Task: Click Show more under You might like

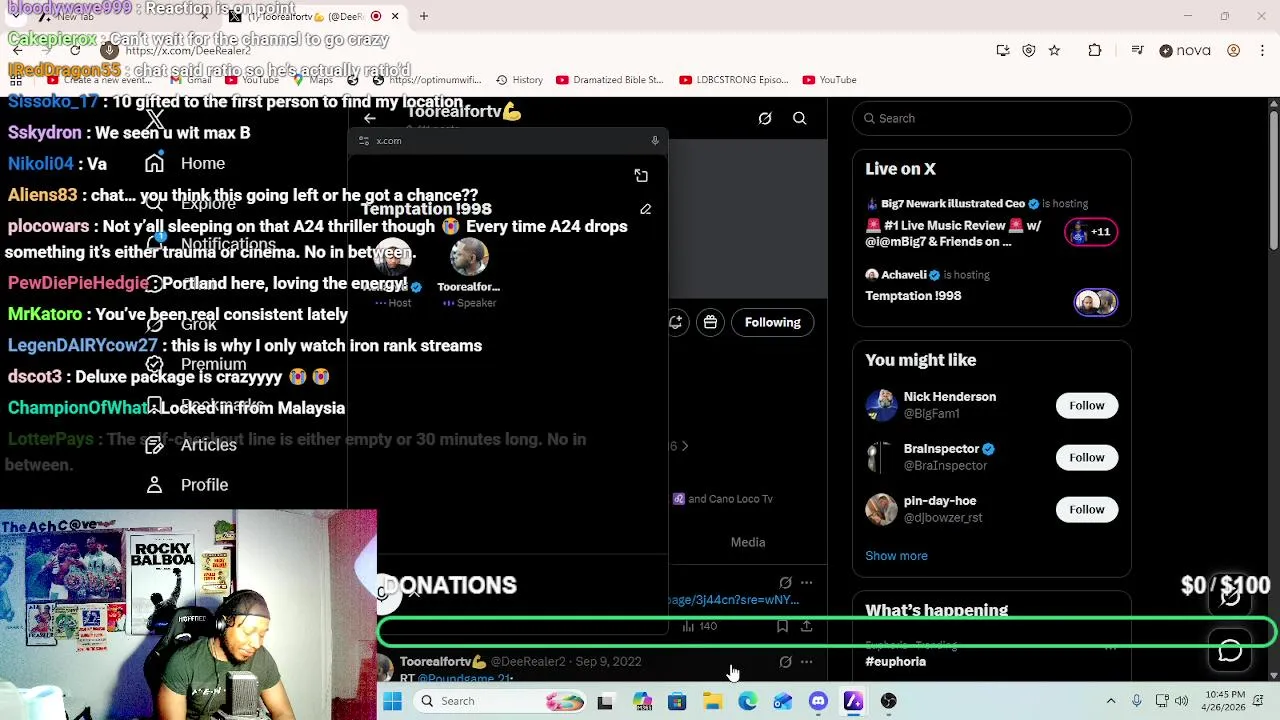Action: pos(896,556)
